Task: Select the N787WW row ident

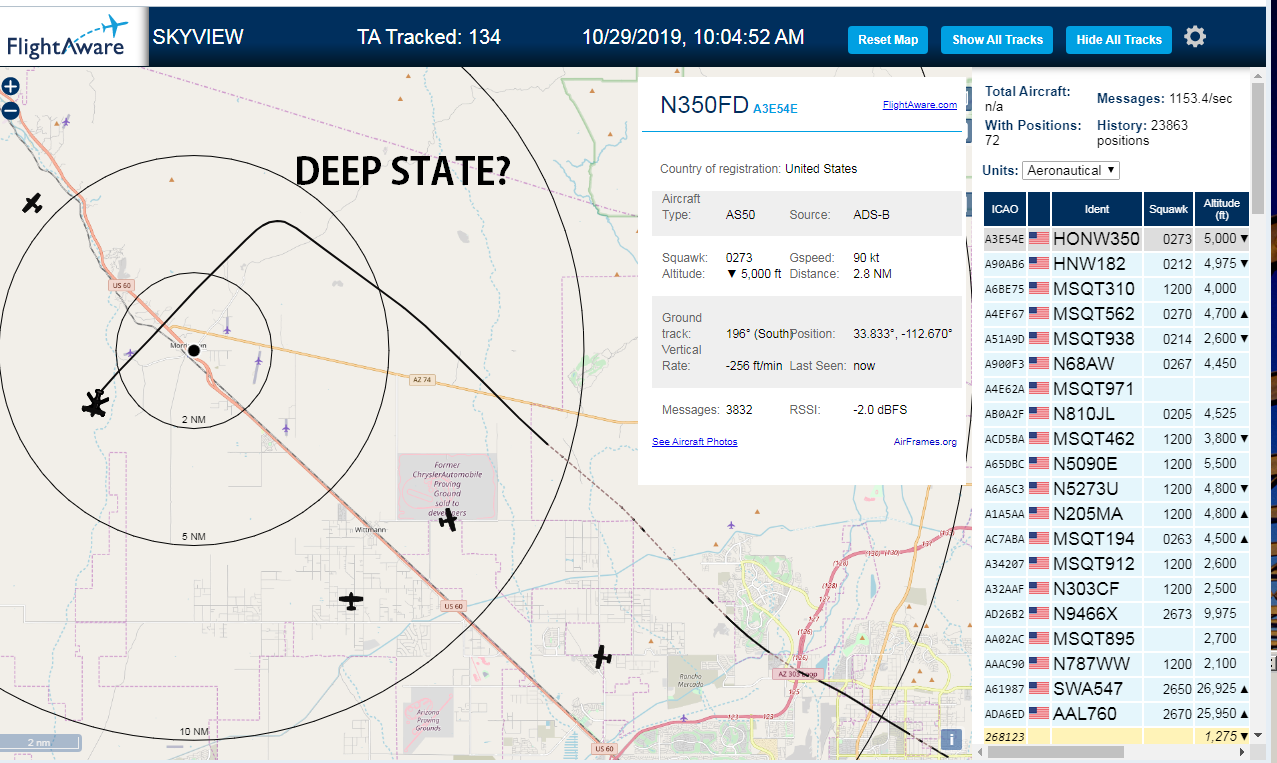Action: click(x=1096, y=664)
